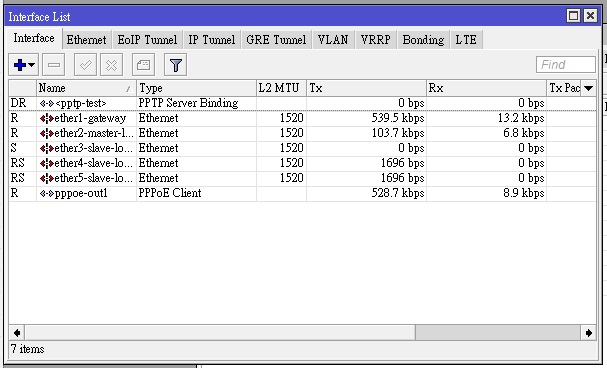Open the dropdown arrow beside the Add button

point(32,65)
